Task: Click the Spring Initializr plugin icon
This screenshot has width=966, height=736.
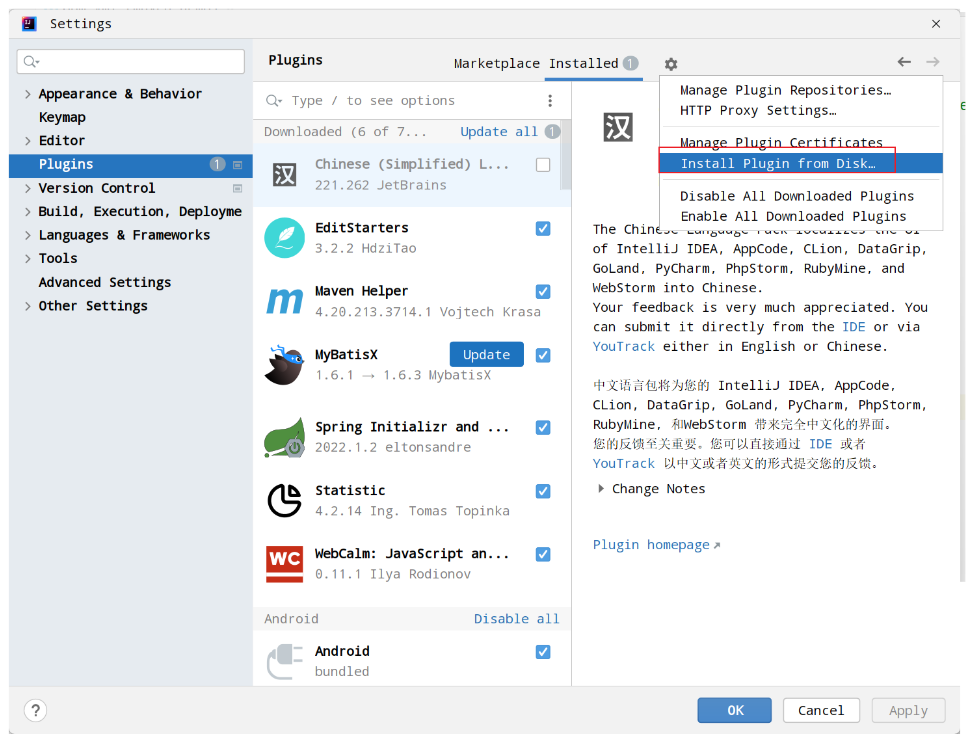Action: [284, 437]
